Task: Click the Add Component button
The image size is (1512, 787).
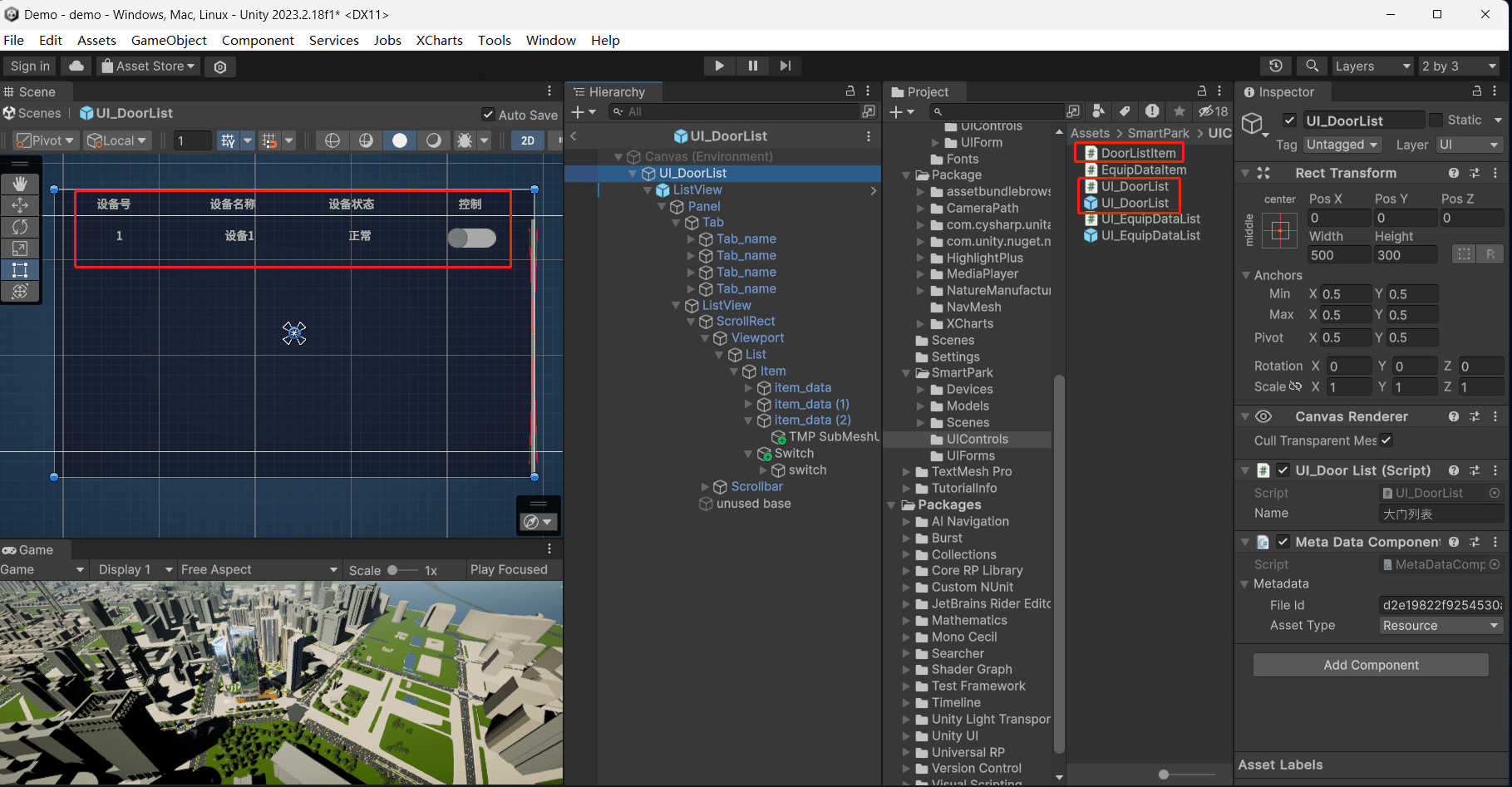Action: pyautogui.click(x=1371, y=665)
